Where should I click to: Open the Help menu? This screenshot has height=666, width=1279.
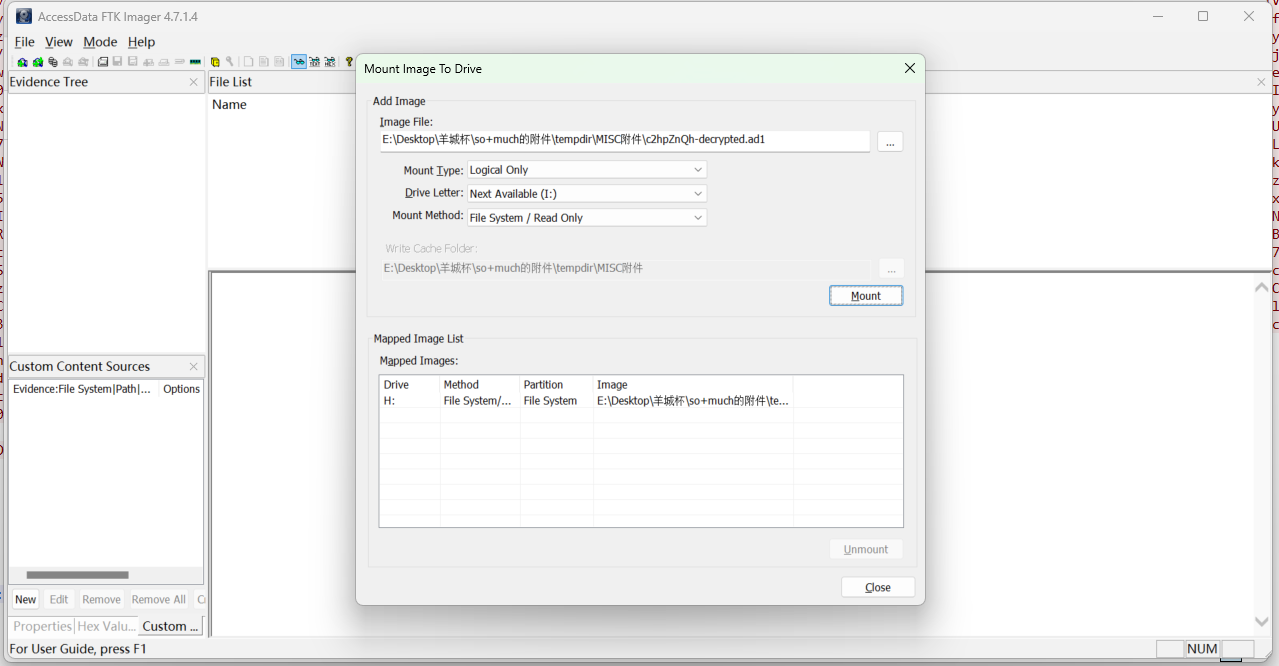pos(141,42)
